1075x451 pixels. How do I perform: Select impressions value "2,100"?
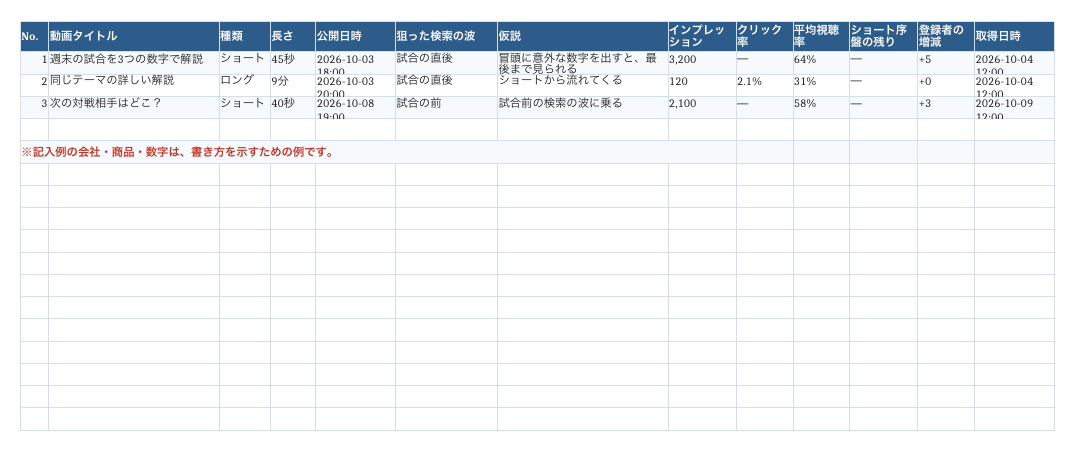tap(702, 108)
